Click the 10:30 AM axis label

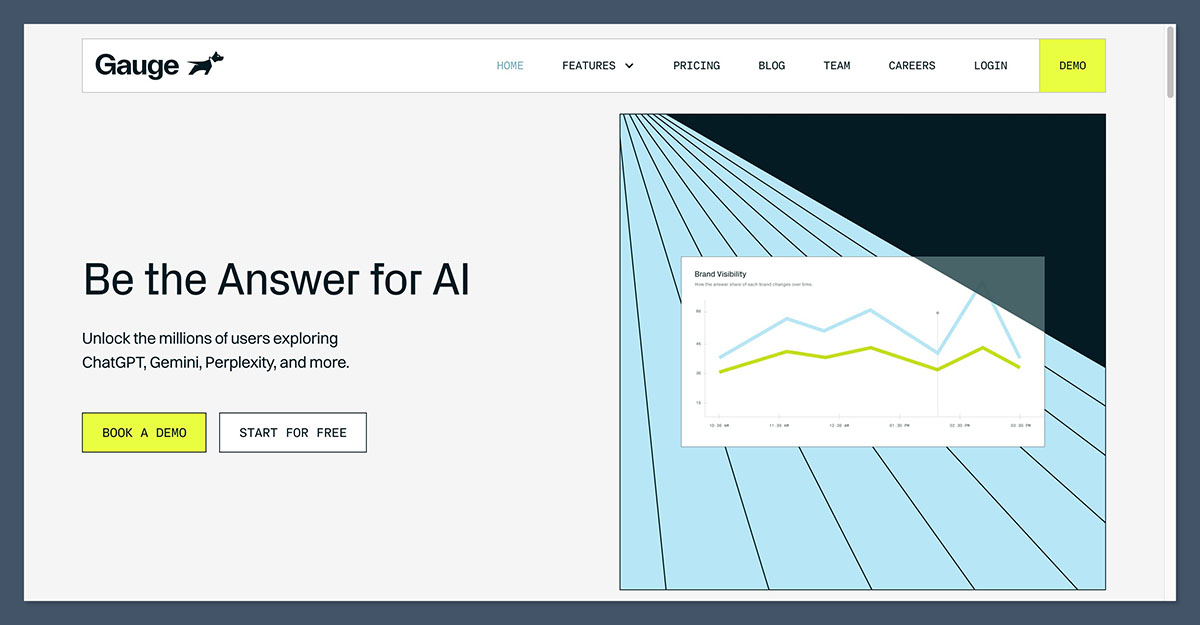718,425
